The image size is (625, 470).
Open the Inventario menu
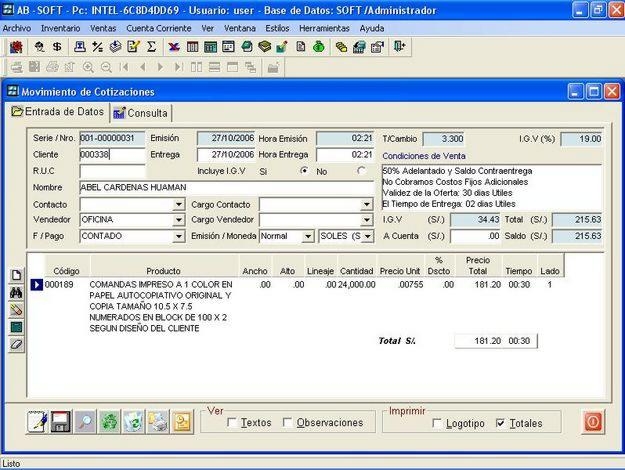tap(61, 28)
